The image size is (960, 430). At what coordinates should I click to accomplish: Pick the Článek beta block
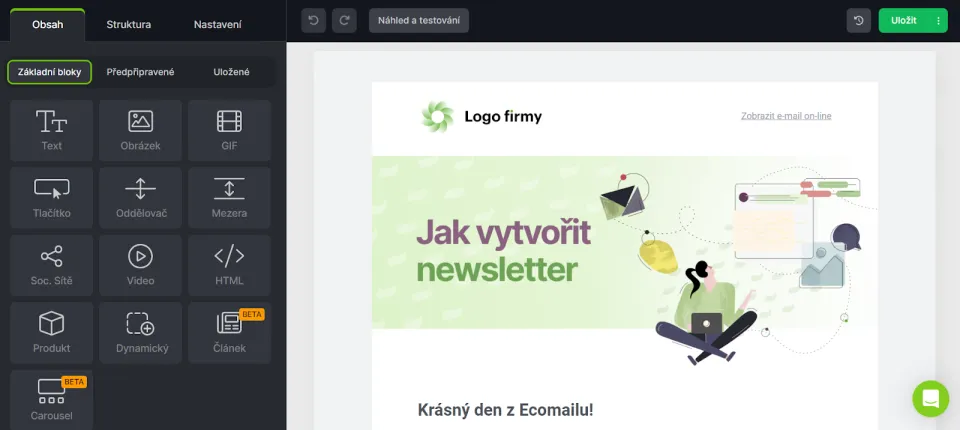pos(229,333)
